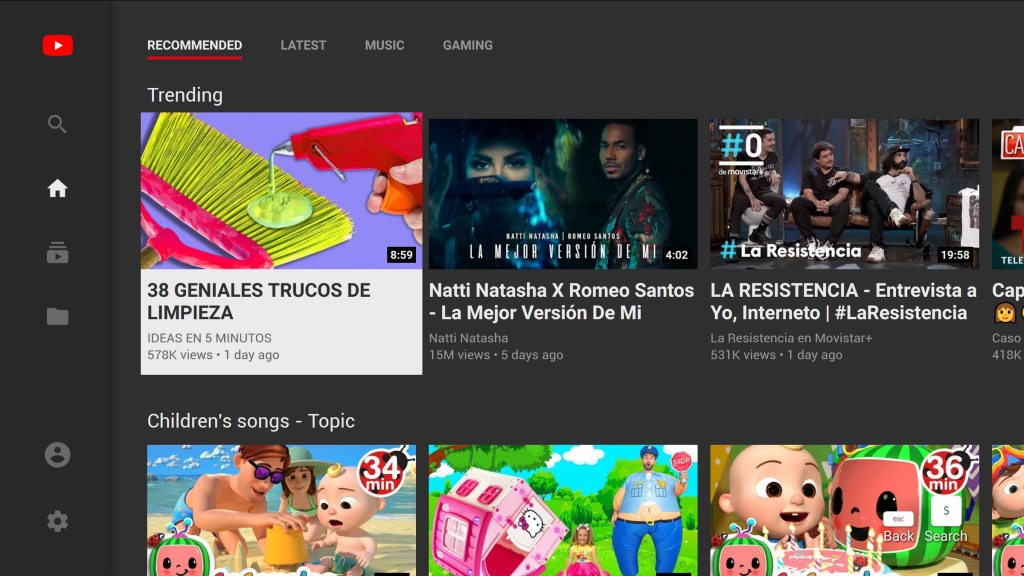Click the 19:58 duration badge
Viewport: 1024px width, 576px height.
coord(955,255)
